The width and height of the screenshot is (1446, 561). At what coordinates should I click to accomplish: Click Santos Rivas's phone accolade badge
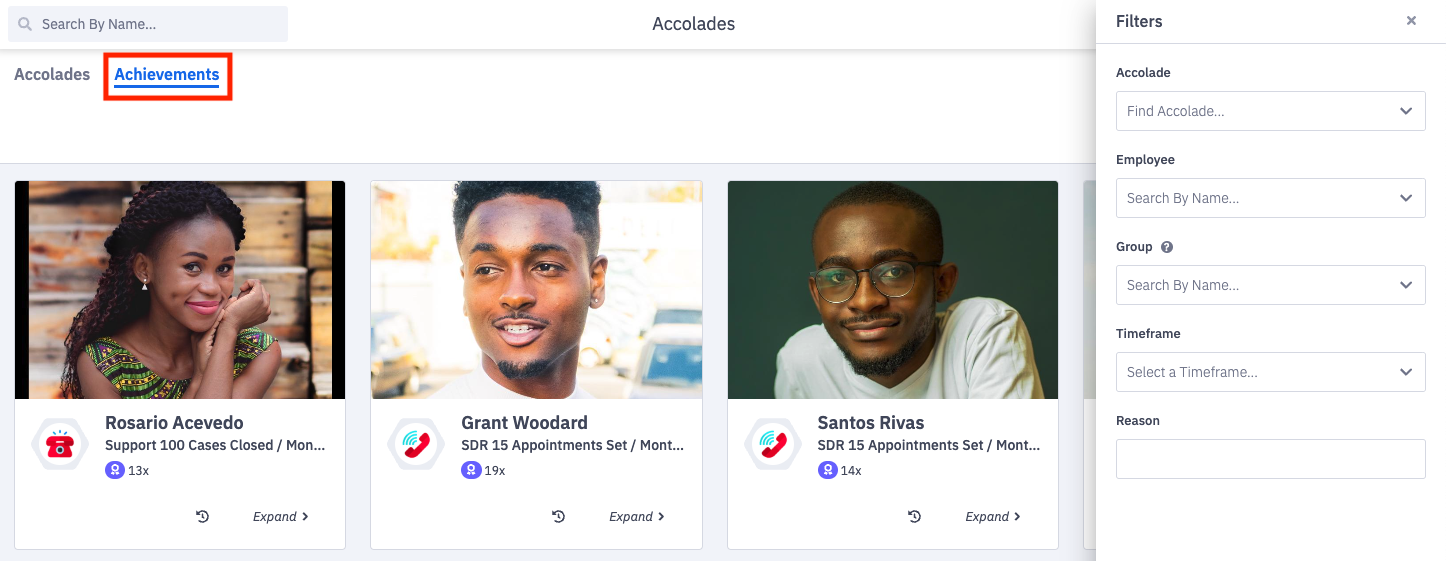(x=773, y=445)
